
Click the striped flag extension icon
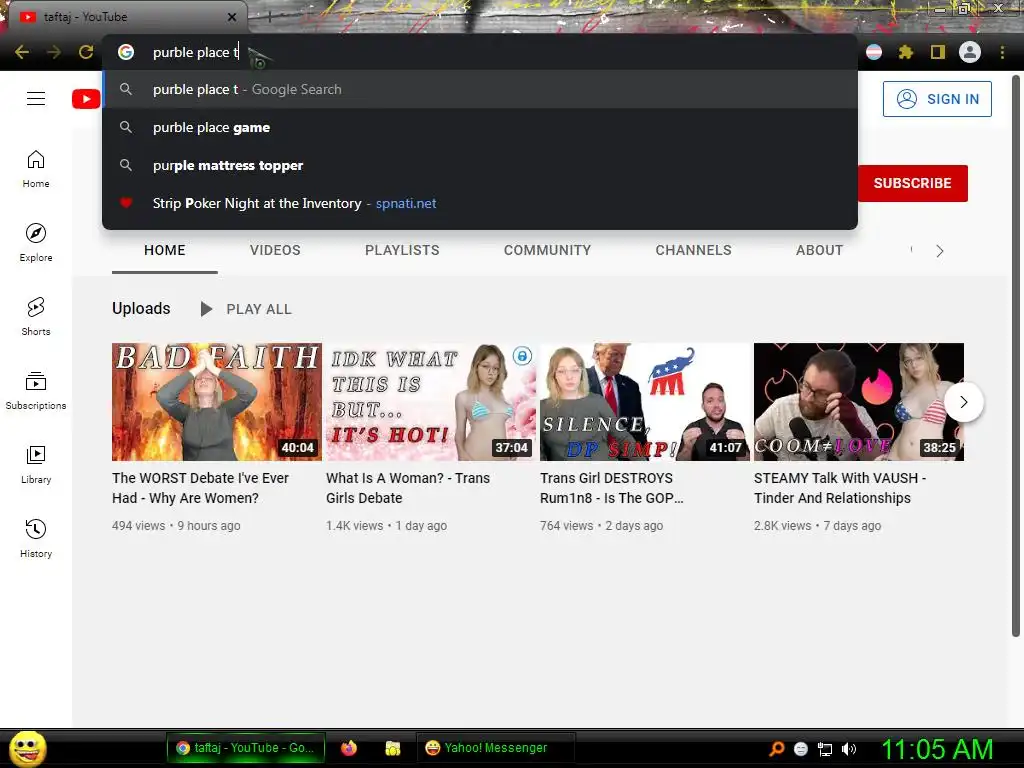coord(874,52)
